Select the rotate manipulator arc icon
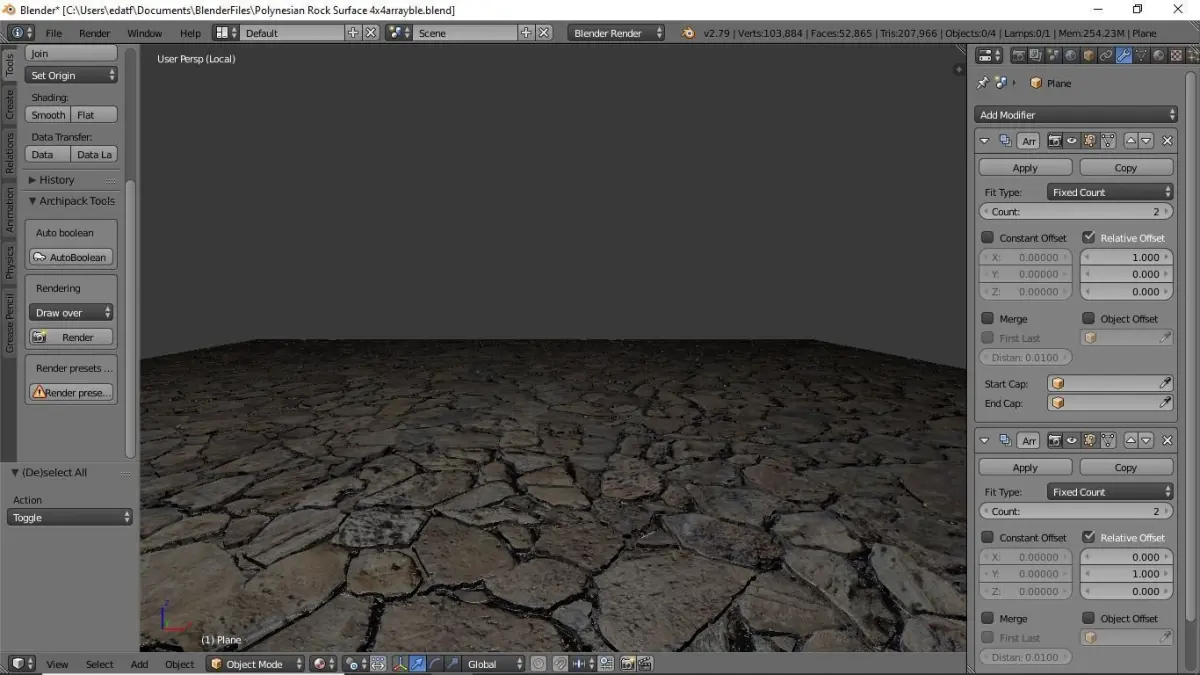 click(435, 663)
